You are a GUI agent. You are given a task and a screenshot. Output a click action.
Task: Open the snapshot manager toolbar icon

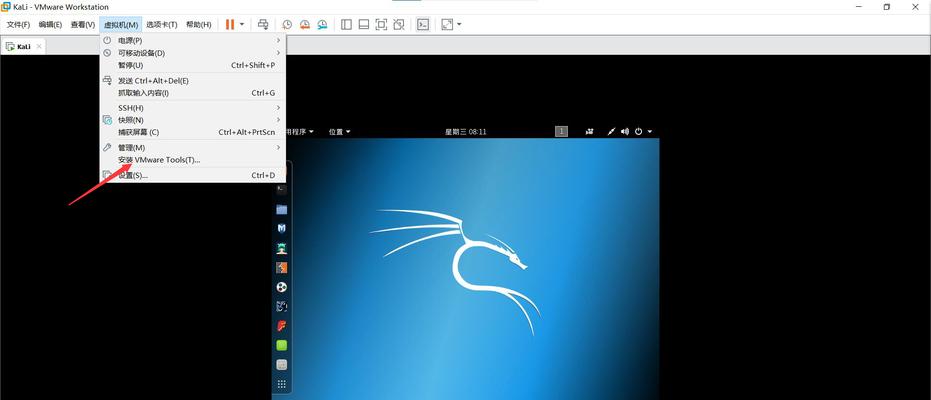(x=322, y=24)
